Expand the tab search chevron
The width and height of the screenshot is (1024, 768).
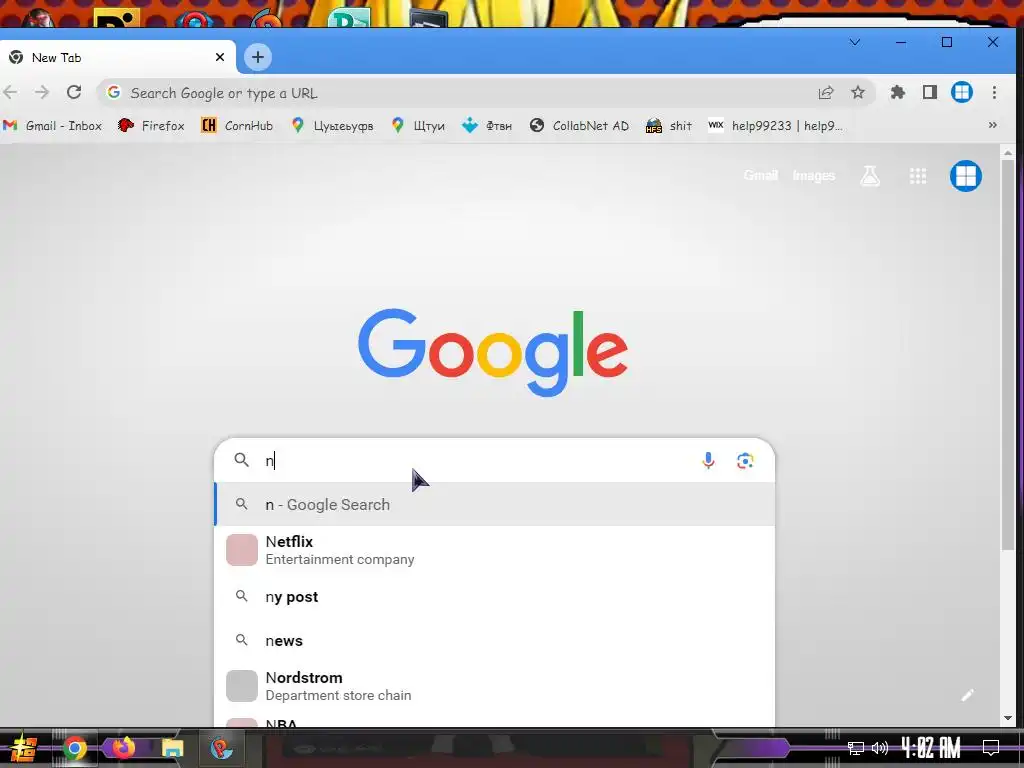(854, 42)
